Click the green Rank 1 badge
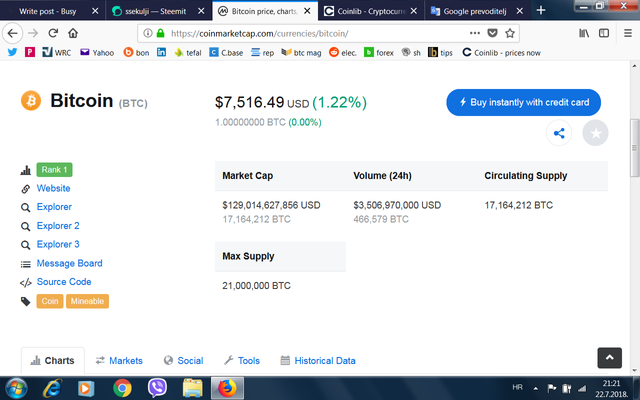The width and height of the screenshot is (640, 400). pos(54,170)
